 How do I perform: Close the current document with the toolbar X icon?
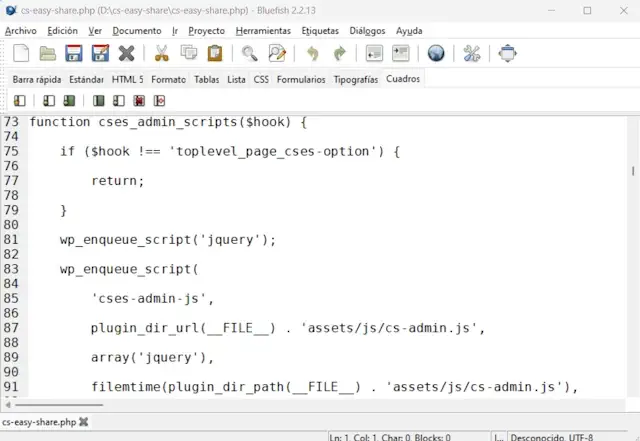tap(127, 53)
